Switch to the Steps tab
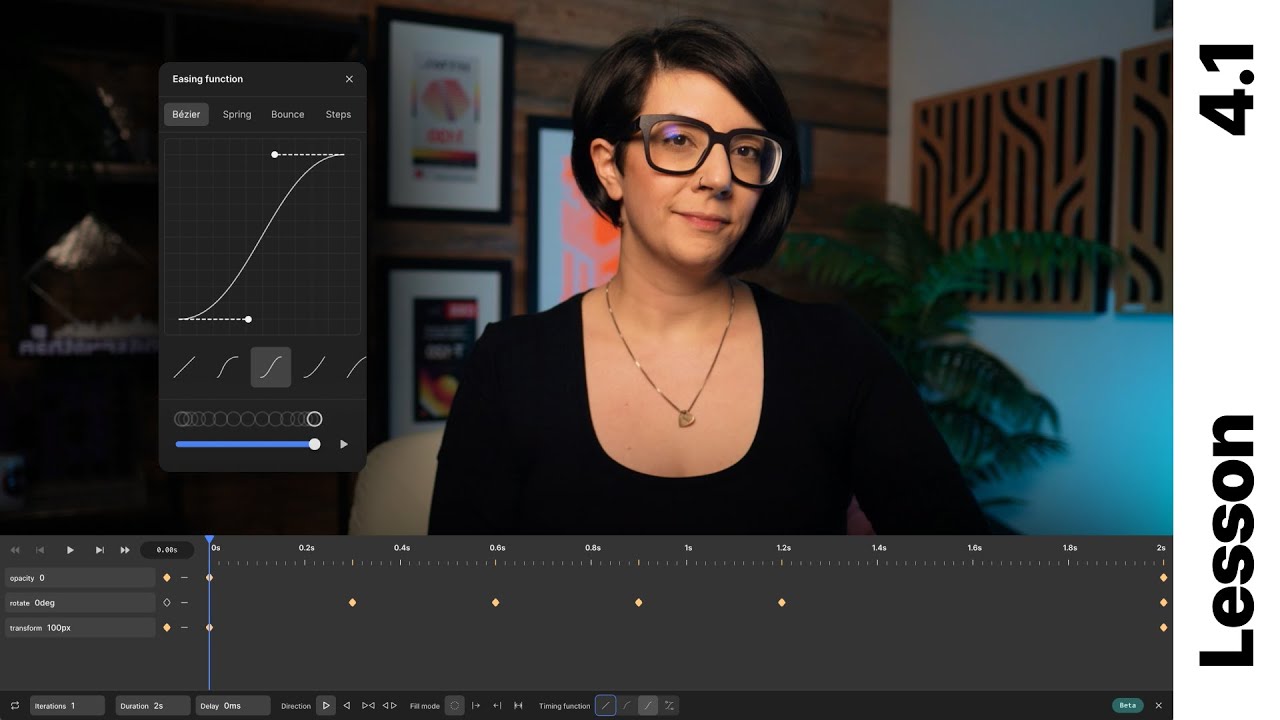The image size is (1280, 720). (x=338, y=114)
